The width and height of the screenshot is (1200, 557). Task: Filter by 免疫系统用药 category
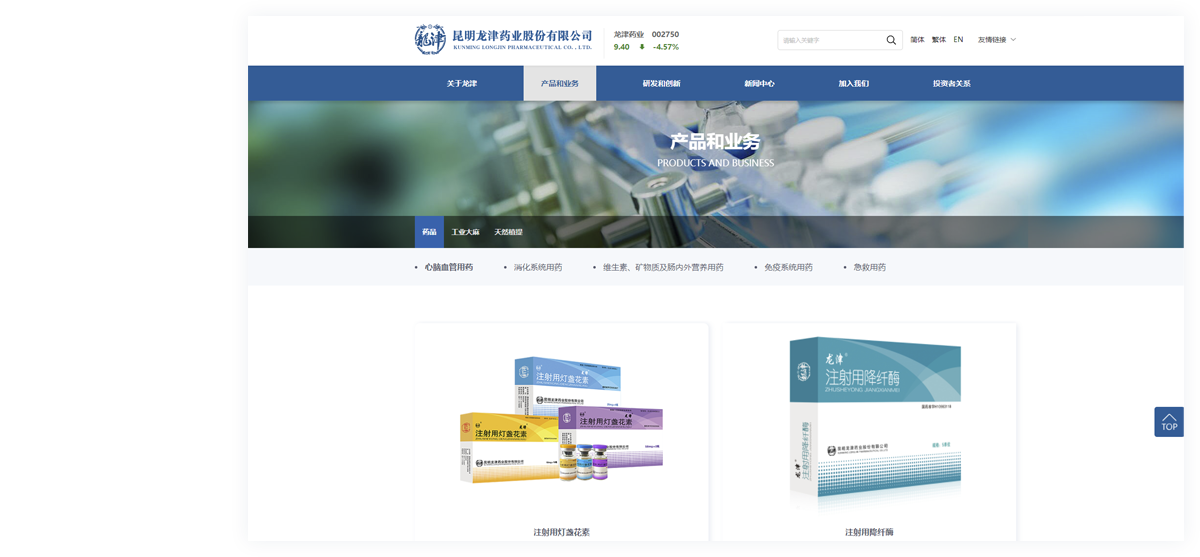[x=788, y=268]
